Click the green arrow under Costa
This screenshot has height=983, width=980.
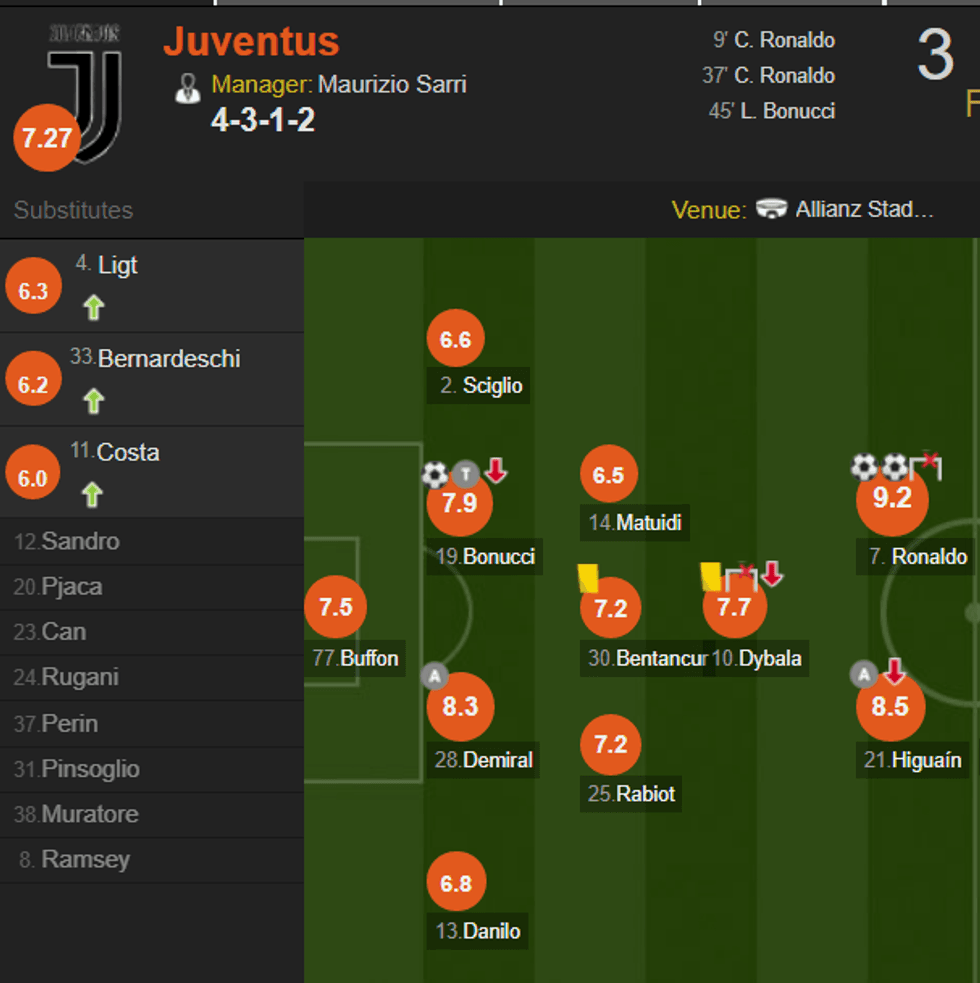[94, 495]
